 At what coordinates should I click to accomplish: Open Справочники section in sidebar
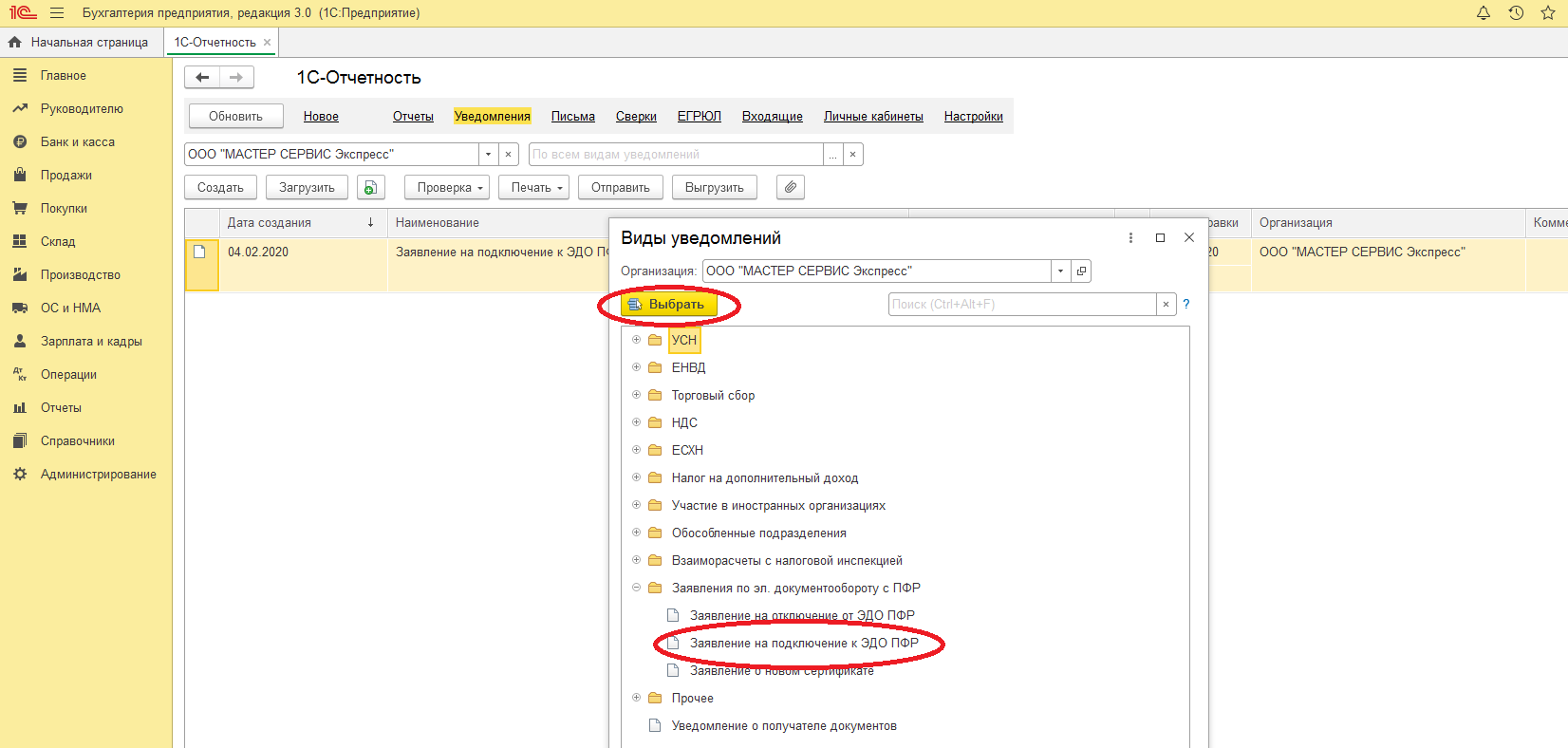pos(77,440)
